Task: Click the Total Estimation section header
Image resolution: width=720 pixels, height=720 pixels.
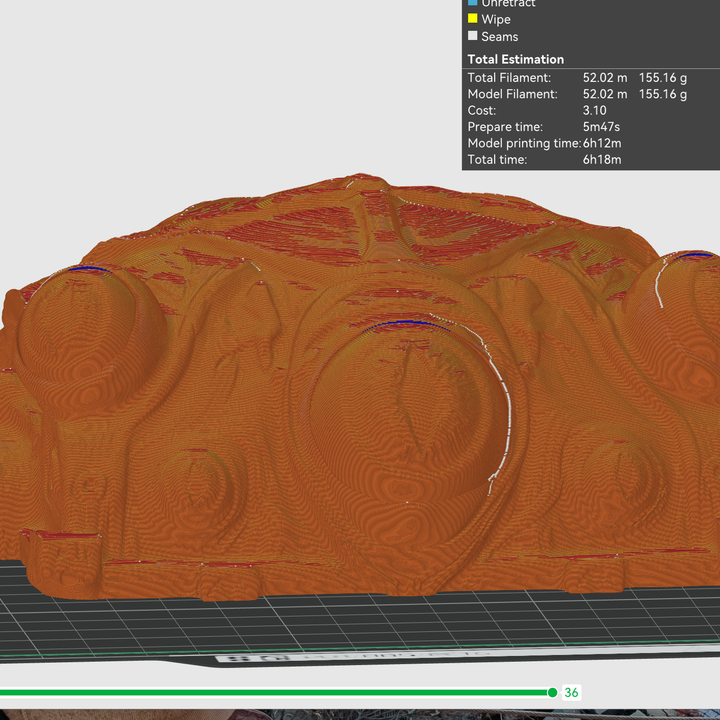Action: 516,59
